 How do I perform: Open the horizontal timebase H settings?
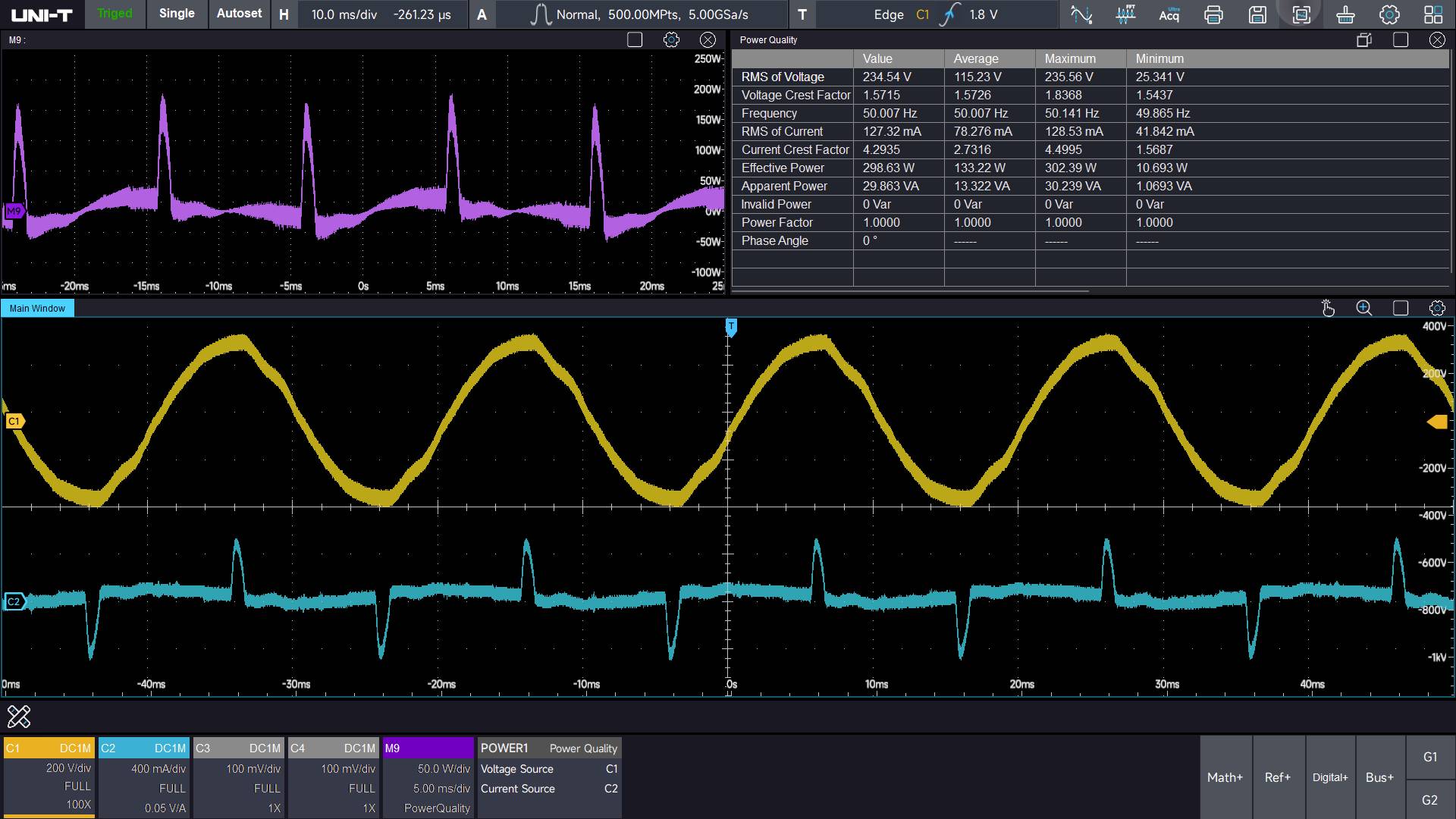pos(284,14)
